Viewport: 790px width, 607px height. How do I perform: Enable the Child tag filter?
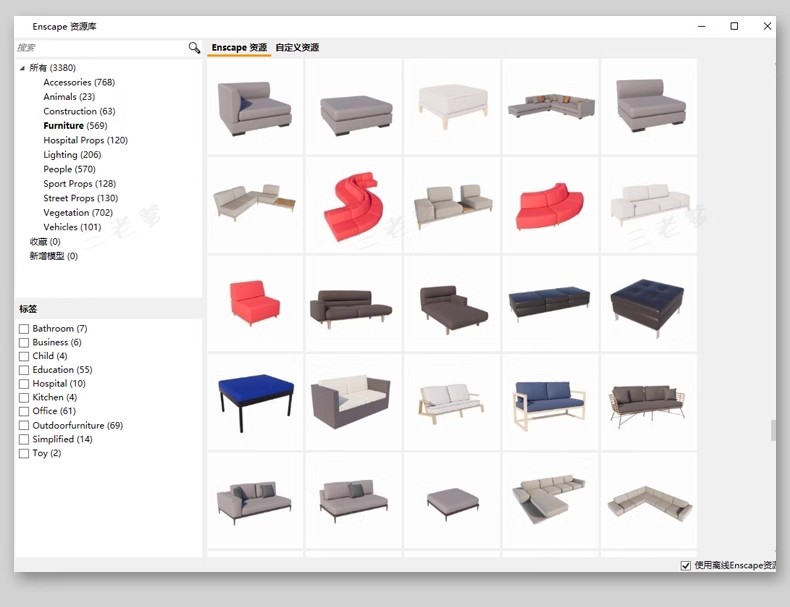coord(24,356)
